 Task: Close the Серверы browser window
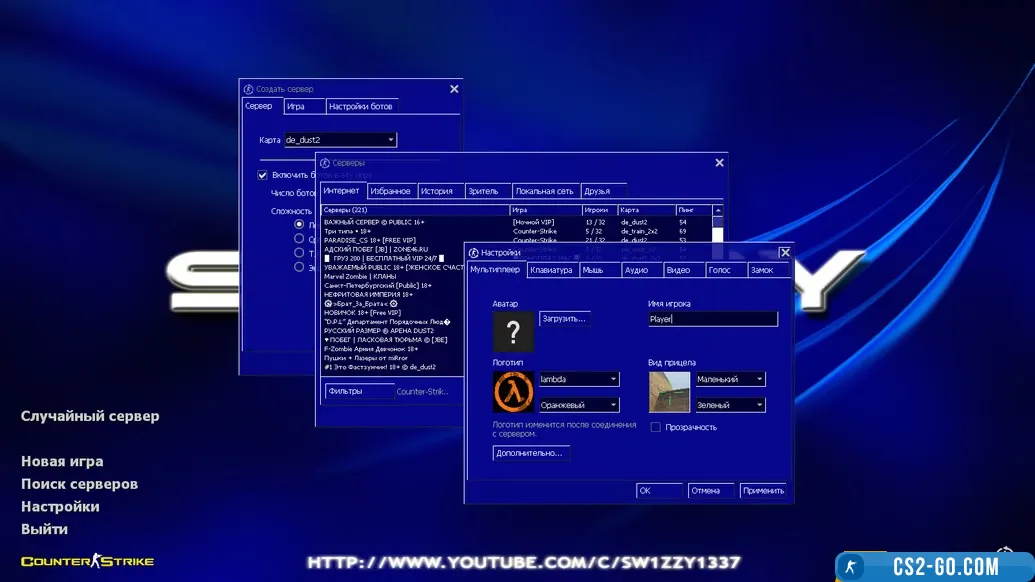click(719, 163)
